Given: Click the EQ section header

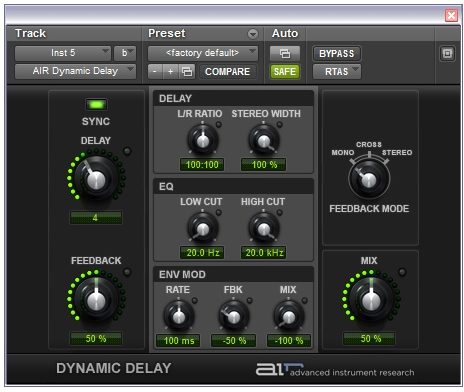Looking at the screenshot, I should (x=166, y=186).
